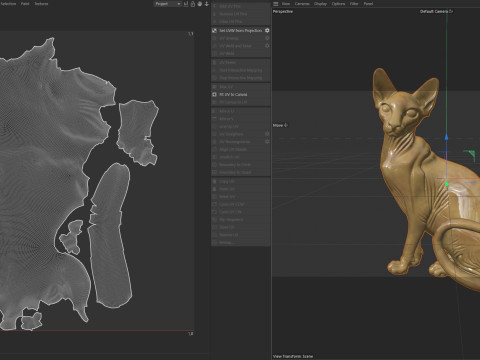Choose Start Interactive Mapping
The width and height of the screenshot is (480, 360).
click(240, 70)
